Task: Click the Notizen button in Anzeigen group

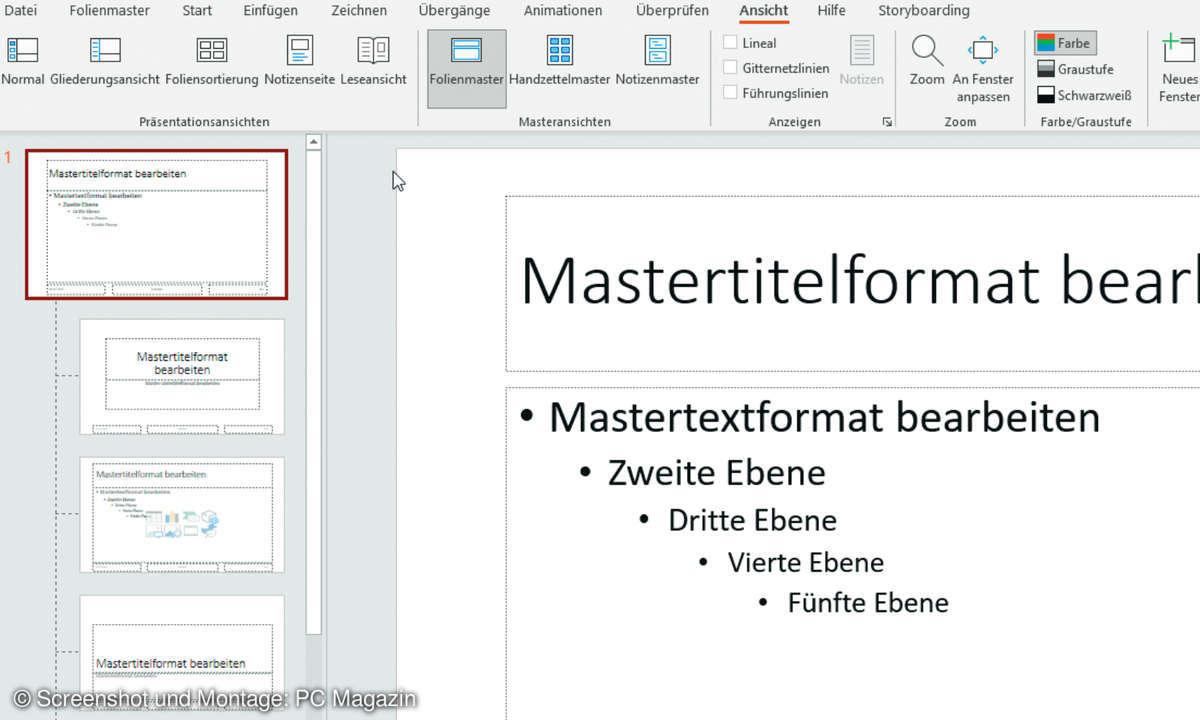Action: pos(861,62)
